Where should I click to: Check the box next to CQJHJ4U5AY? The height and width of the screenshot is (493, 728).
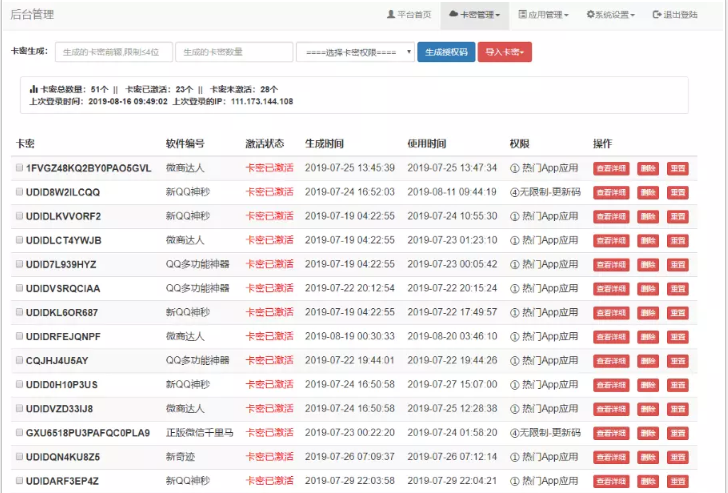pos(19,360)
